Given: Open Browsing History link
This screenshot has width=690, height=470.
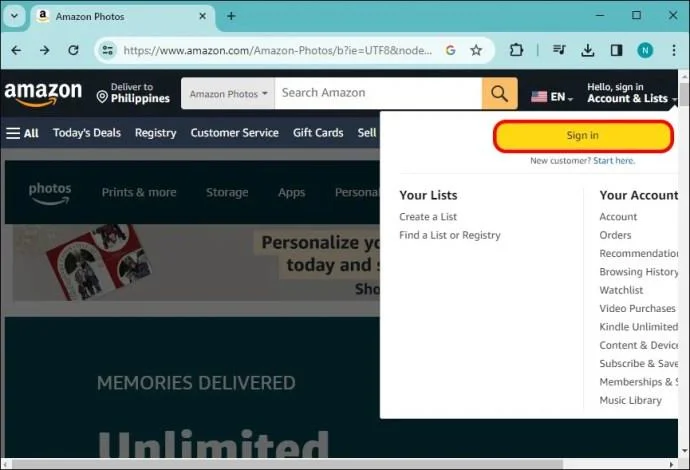Looking at the screenshot, I should 639,272.
